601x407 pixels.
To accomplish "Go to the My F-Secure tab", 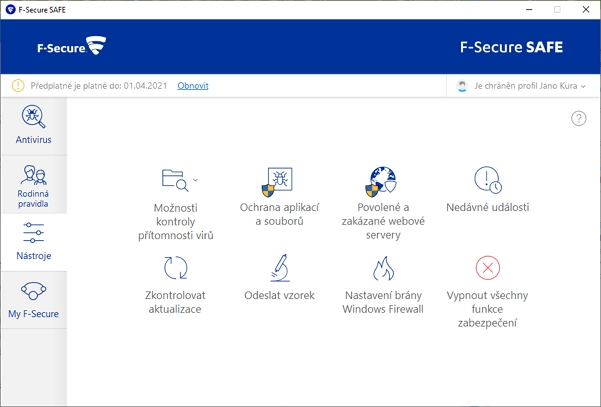I will (33, 300).
